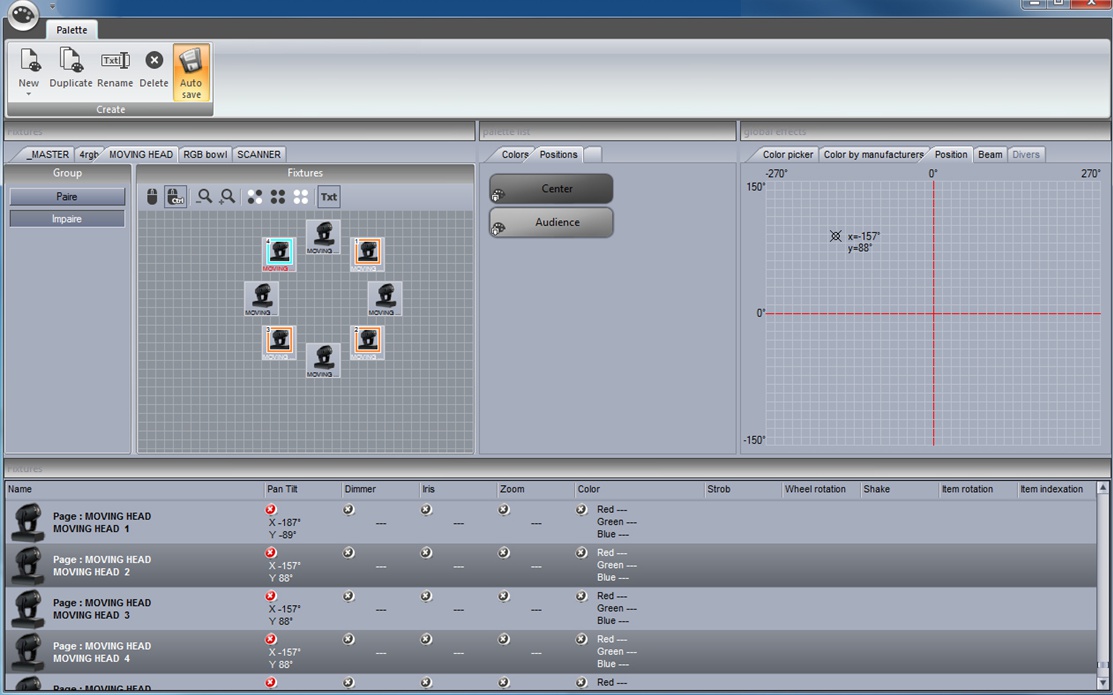Toggle the Auto save button
The height and width of the screenshot is (695, 1113).
(191, 72)
